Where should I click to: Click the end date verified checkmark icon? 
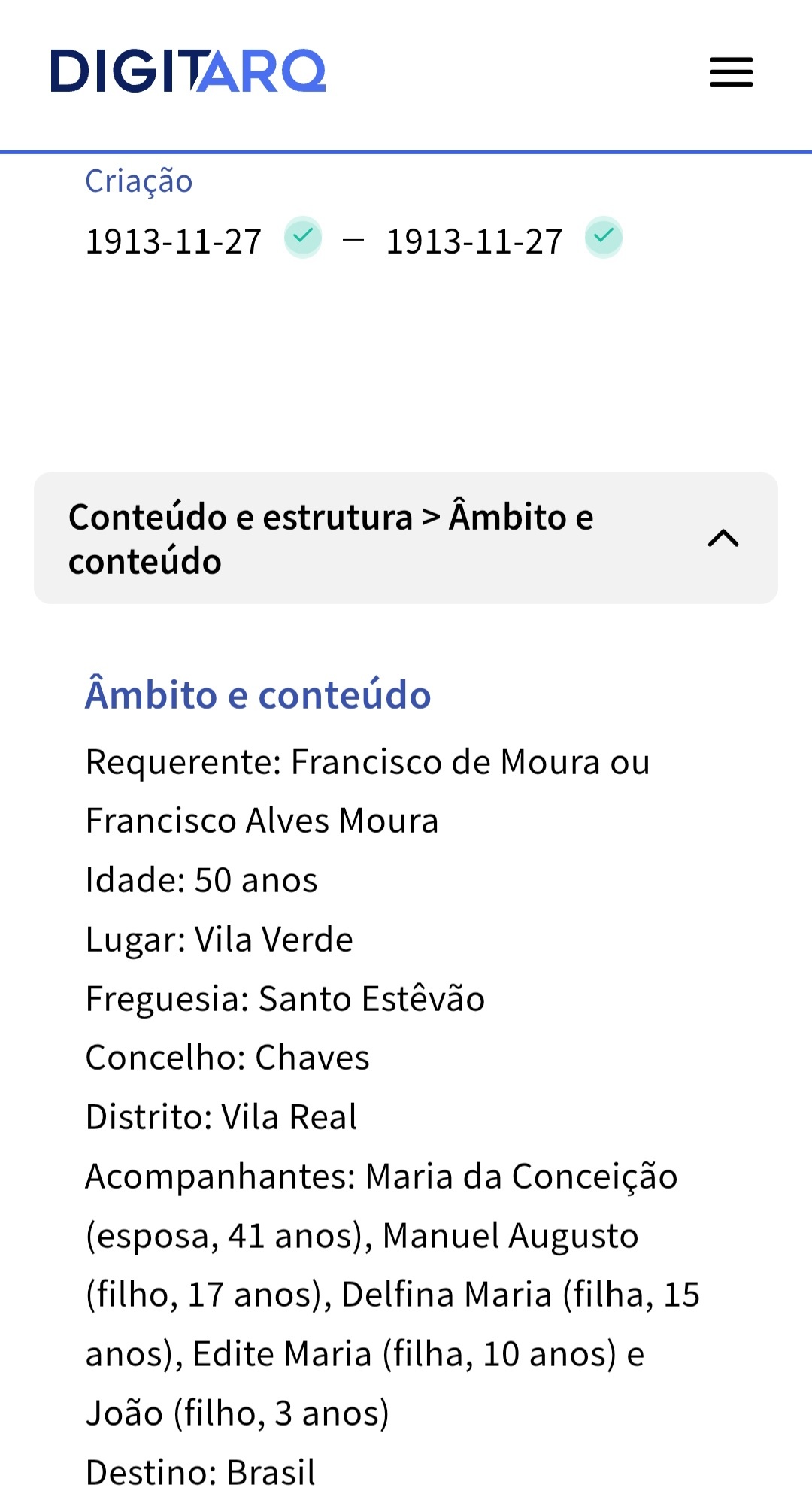click(x=604, y=237)
